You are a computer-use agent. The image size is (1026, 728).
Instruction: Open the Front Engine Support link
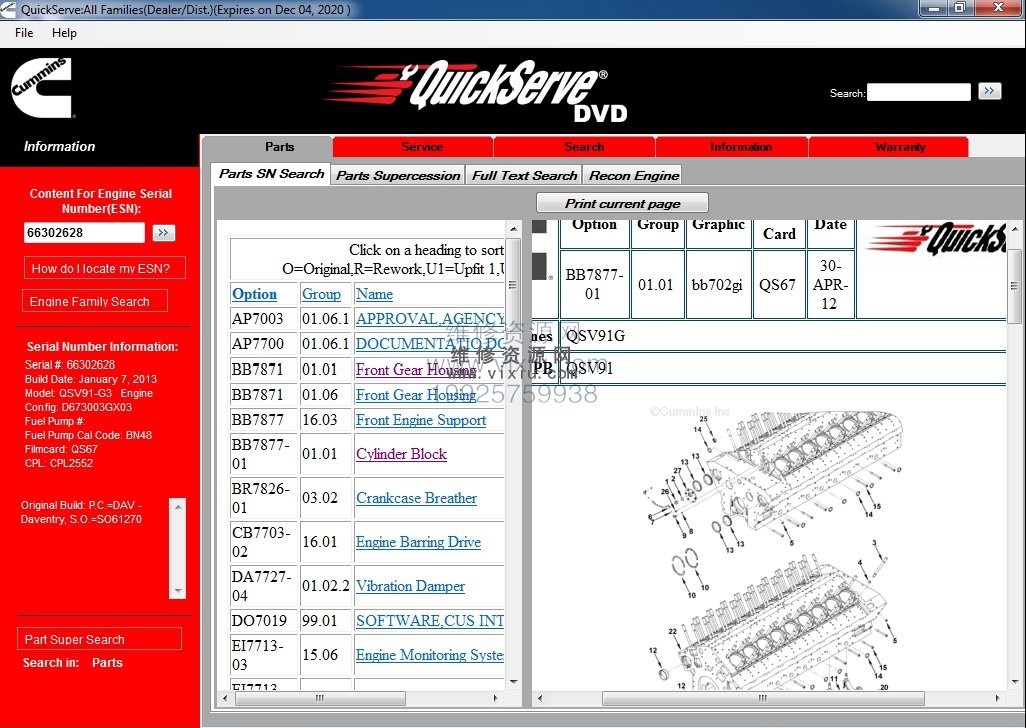(421, 420)
